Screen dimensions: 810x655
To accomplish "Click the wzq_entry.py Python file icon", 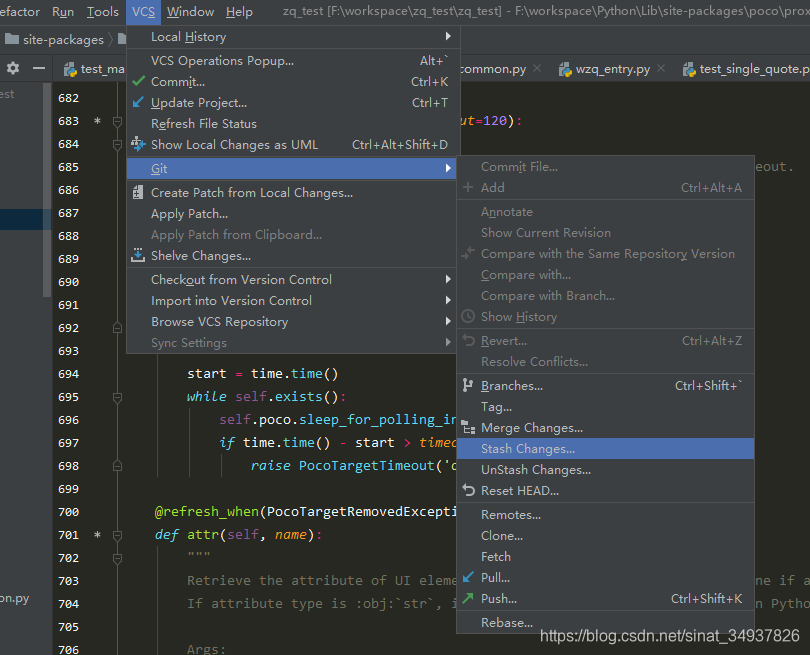I will coord(565,69).
